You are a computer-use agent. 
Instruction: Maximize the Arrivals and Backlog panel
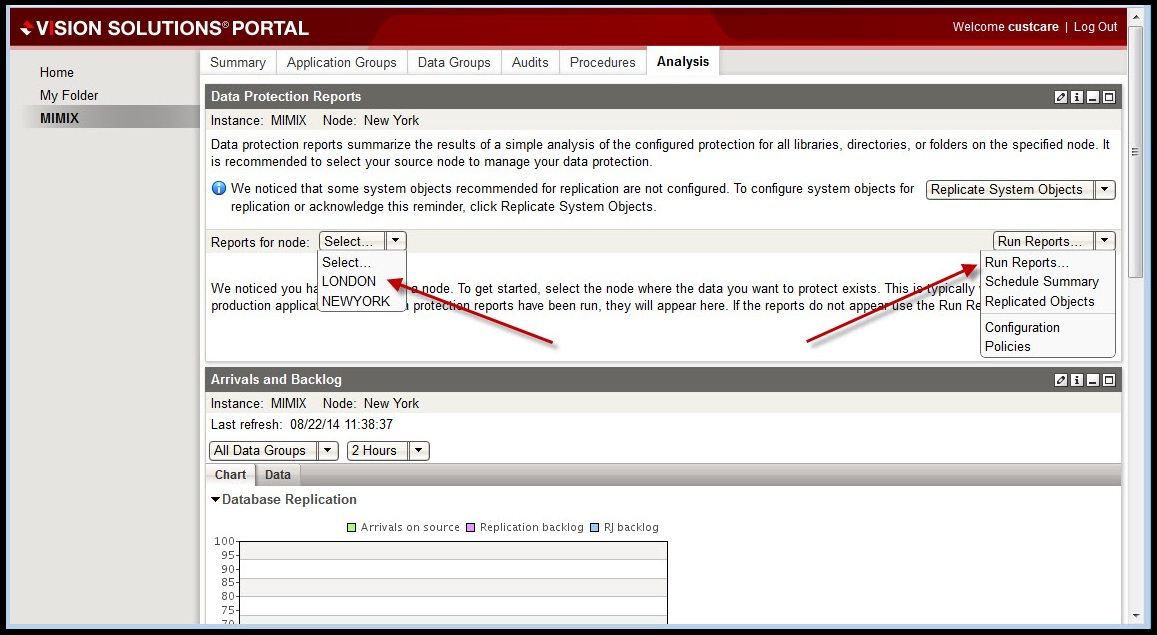point(1109,380)
